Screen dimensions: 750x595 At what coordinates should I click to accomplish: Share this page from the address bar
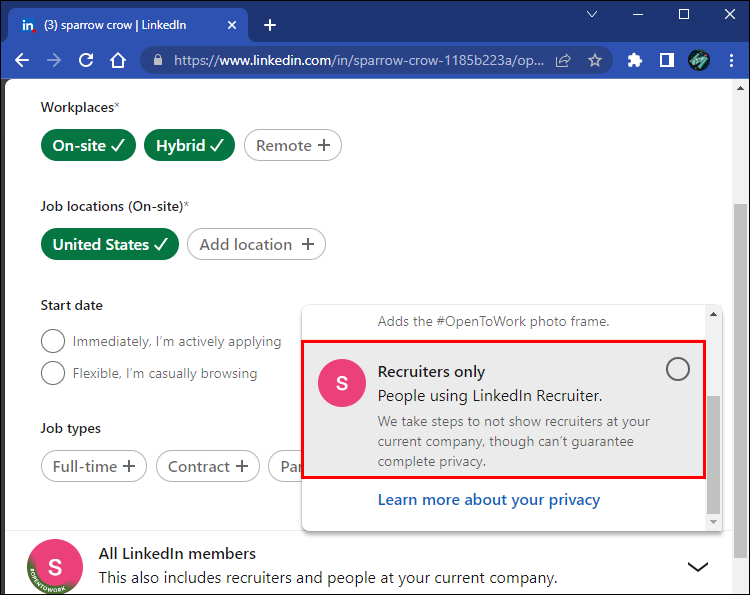coord(564,60)
